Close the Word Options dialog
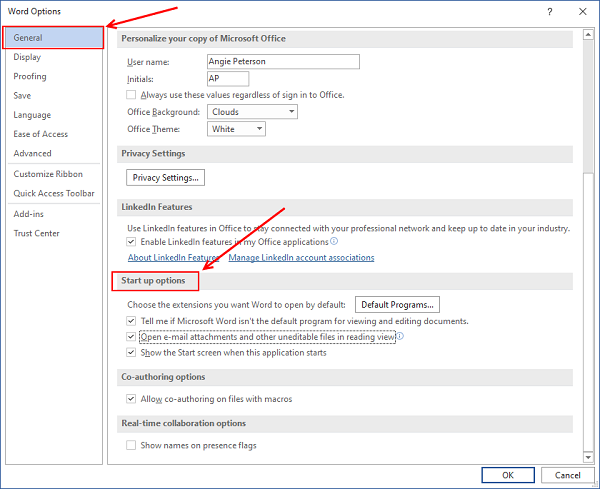 pyautogui.click(x=582, y=10)
